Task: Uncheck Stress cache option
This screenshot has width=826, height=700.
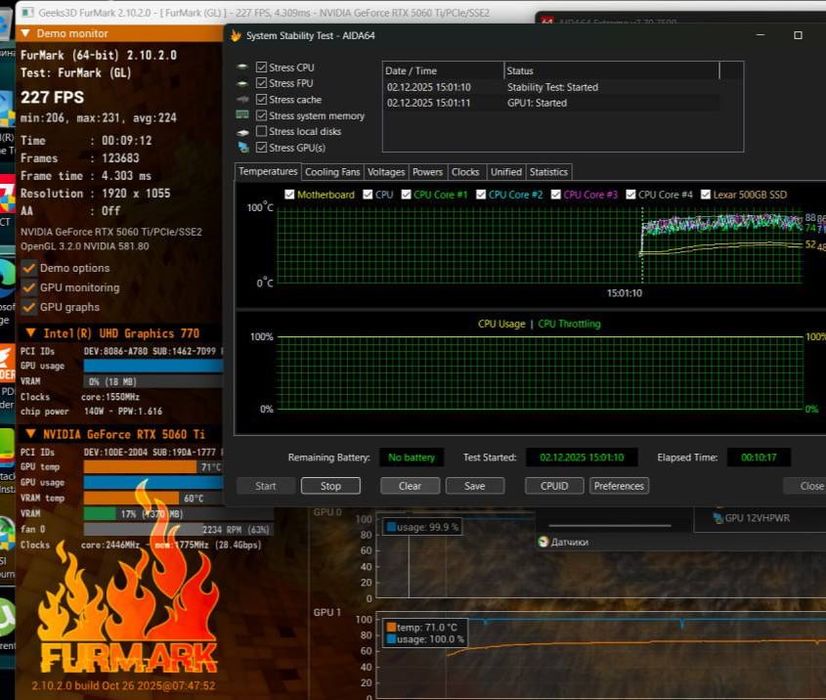Action: [261, 100]
